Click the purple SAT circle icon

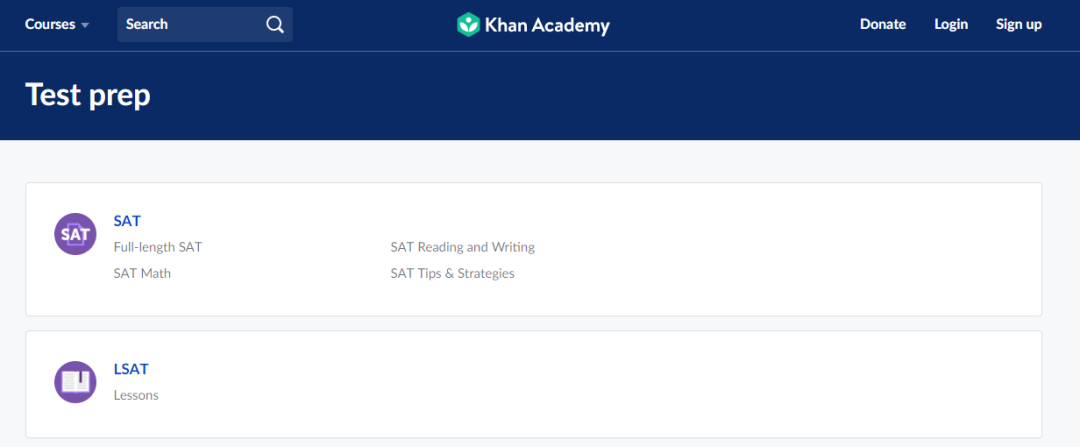point(75,234)
